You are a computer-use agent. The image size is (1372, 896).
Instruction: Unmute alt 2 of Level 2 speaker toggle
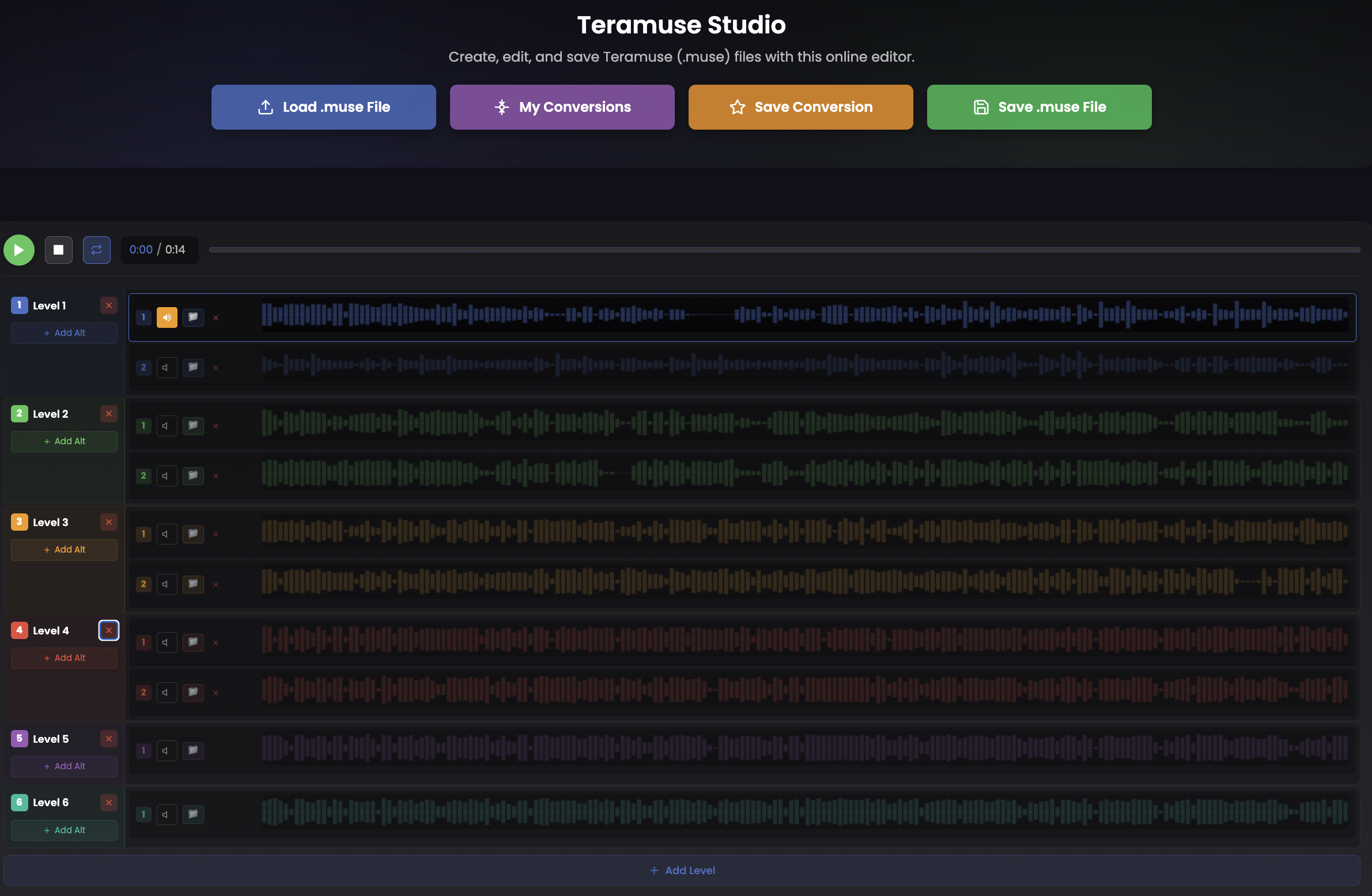coord(167,476)
